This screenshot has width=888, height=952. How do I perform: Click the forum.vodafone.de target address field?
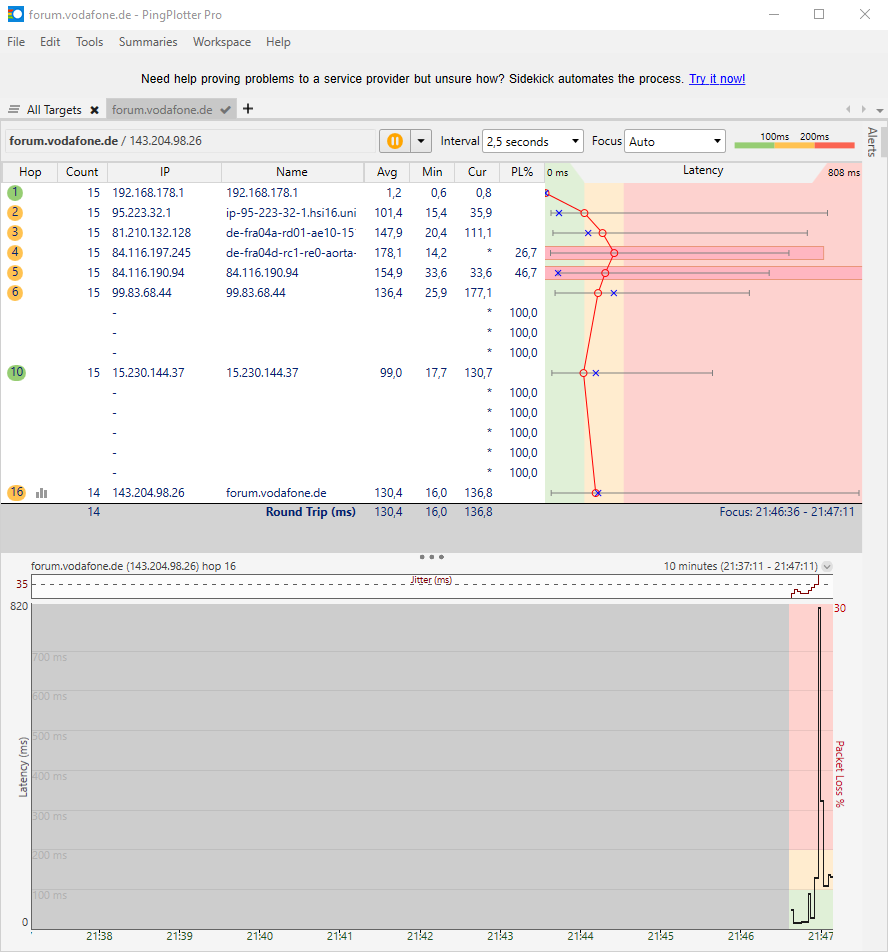180,141
